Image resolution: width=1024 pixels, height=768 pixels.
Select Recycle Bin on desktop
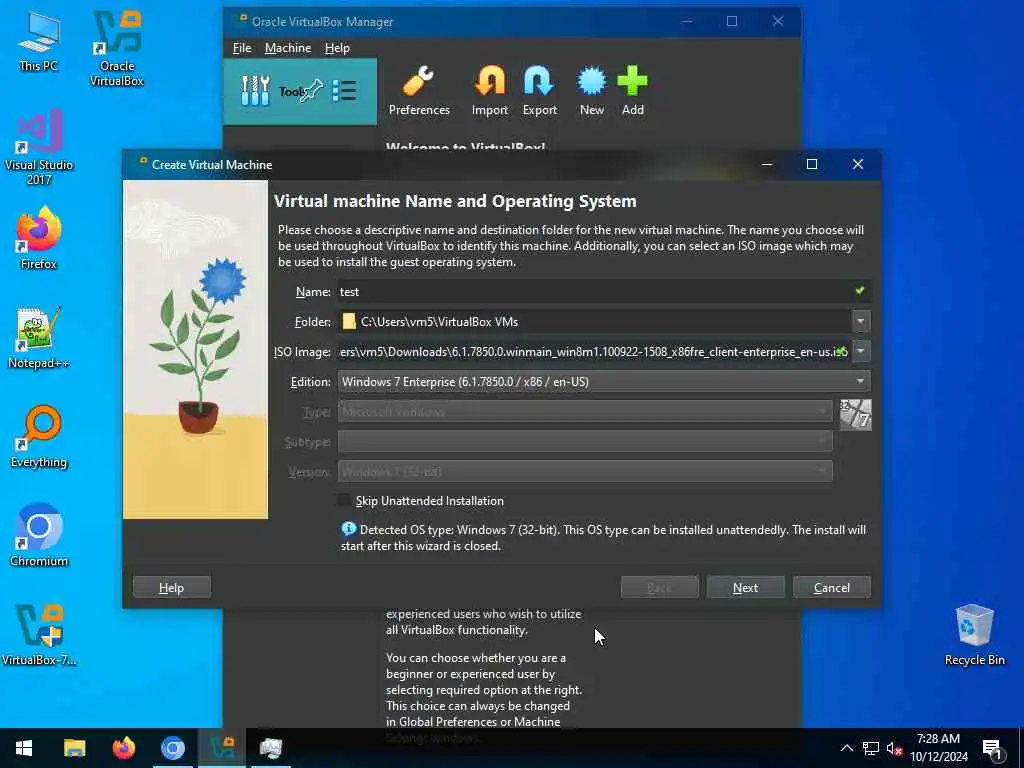click(x=974, y=635)
